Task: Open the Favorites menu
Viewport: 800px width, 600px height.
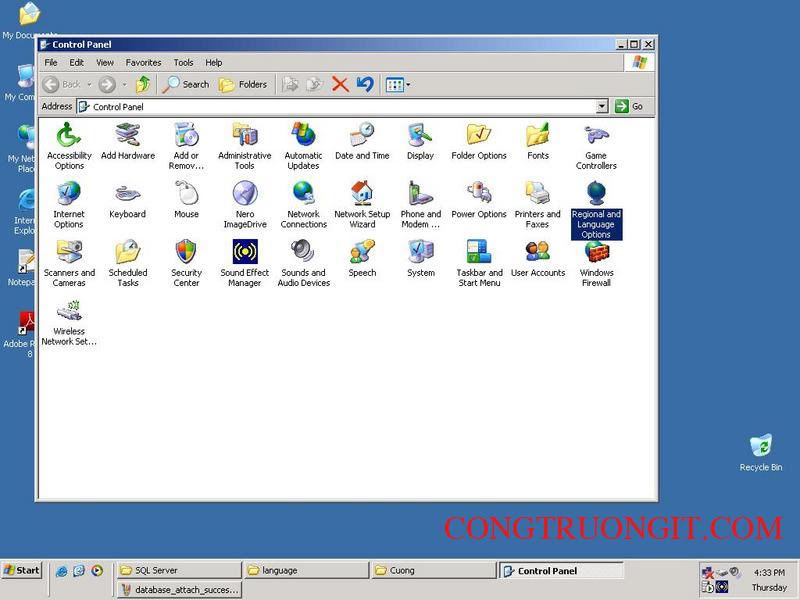Action: point(143,62)
